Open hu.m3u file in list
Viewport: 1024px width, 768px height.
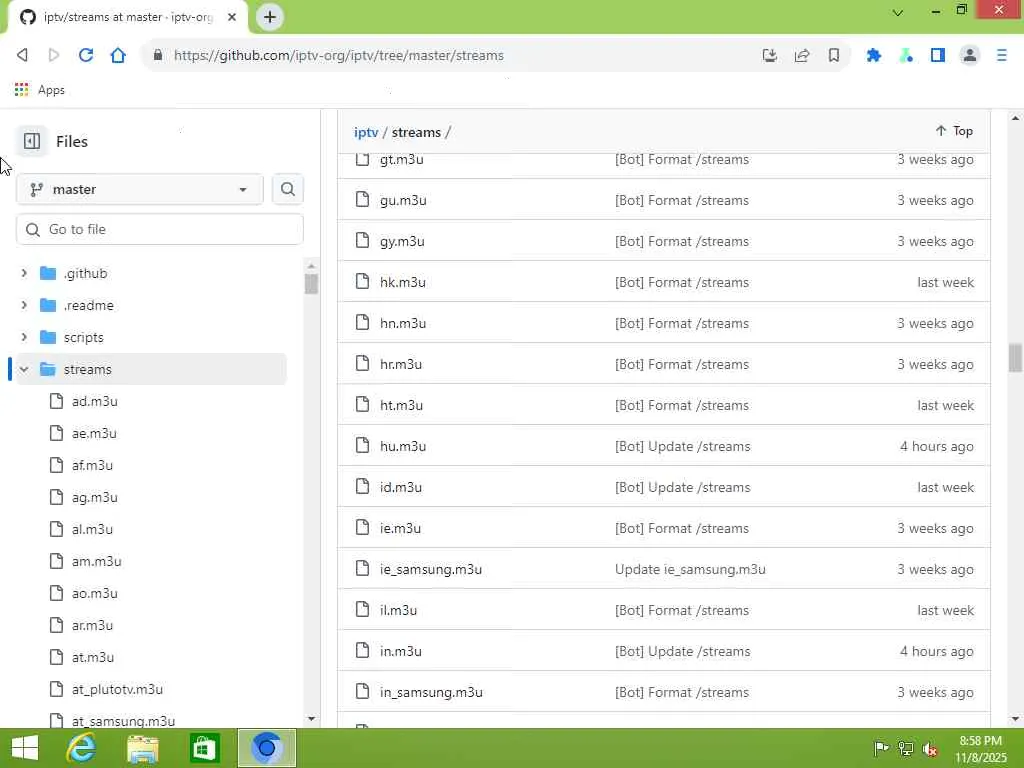point(403,446)
